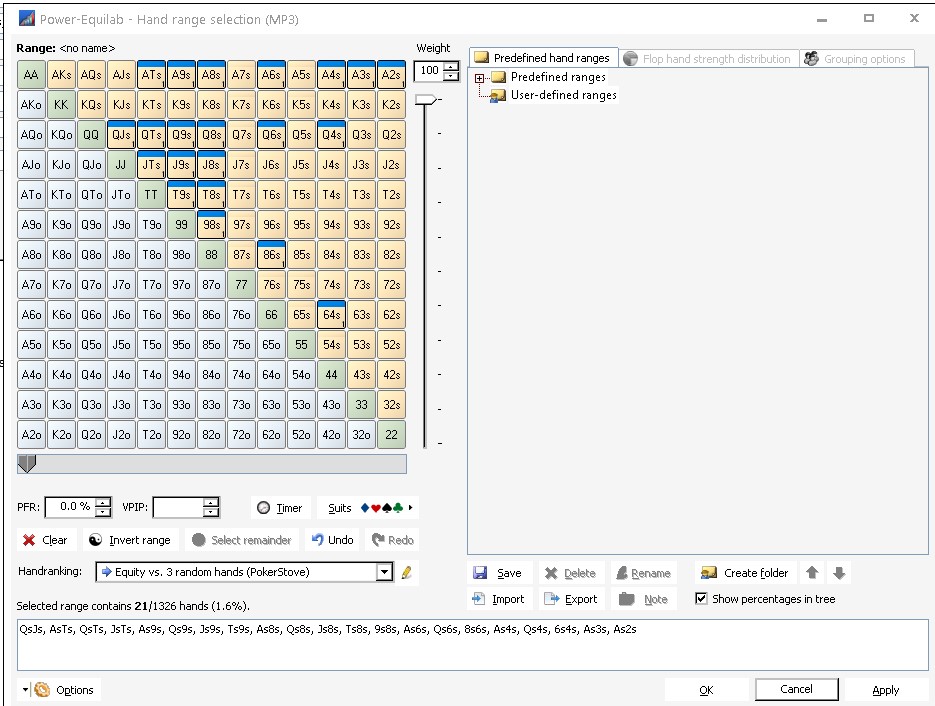
Task: Expand the Predefined ranges tree node
Action: click(x=479, y=78)
